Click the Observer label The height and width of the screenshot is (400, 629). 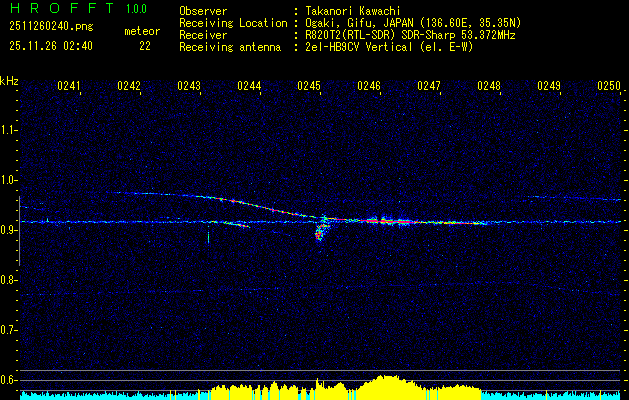[x=203, y=11]
